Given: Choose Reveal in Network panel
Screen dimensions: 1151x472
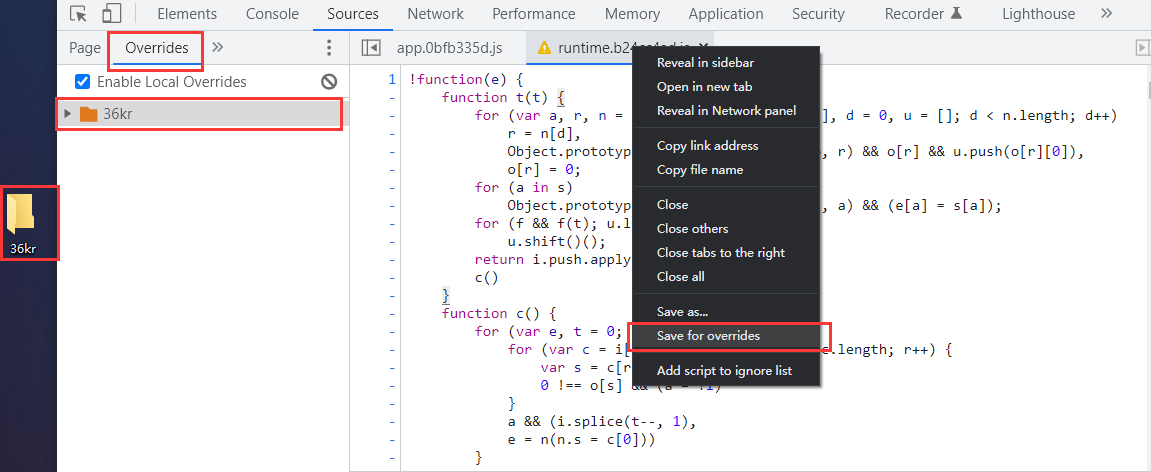Looking at the screenshot, I should pyautogui.click(x=726, y=110).
